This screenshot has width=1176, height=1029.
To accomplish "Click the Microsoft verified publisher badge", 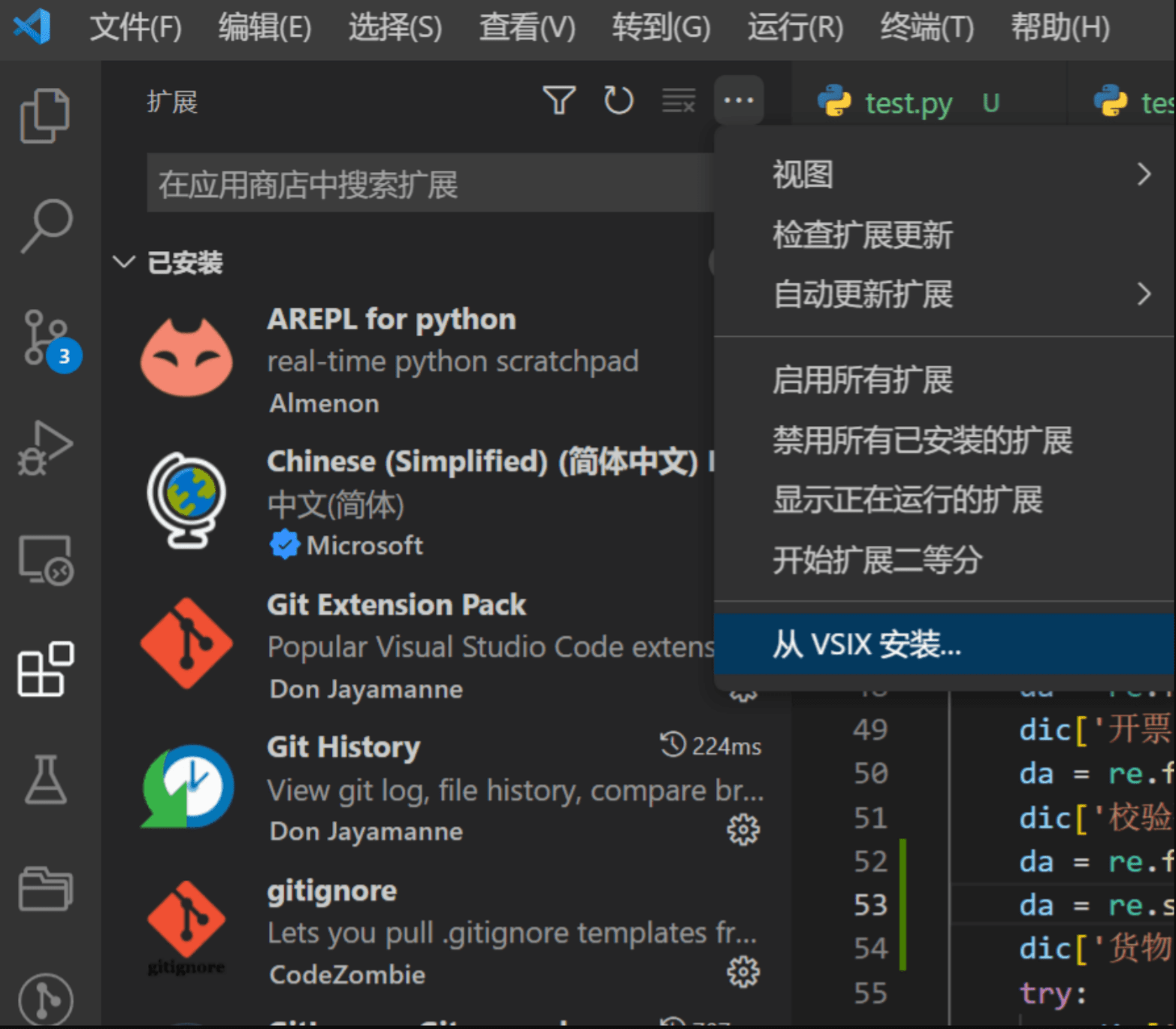I will coord(285,544).
